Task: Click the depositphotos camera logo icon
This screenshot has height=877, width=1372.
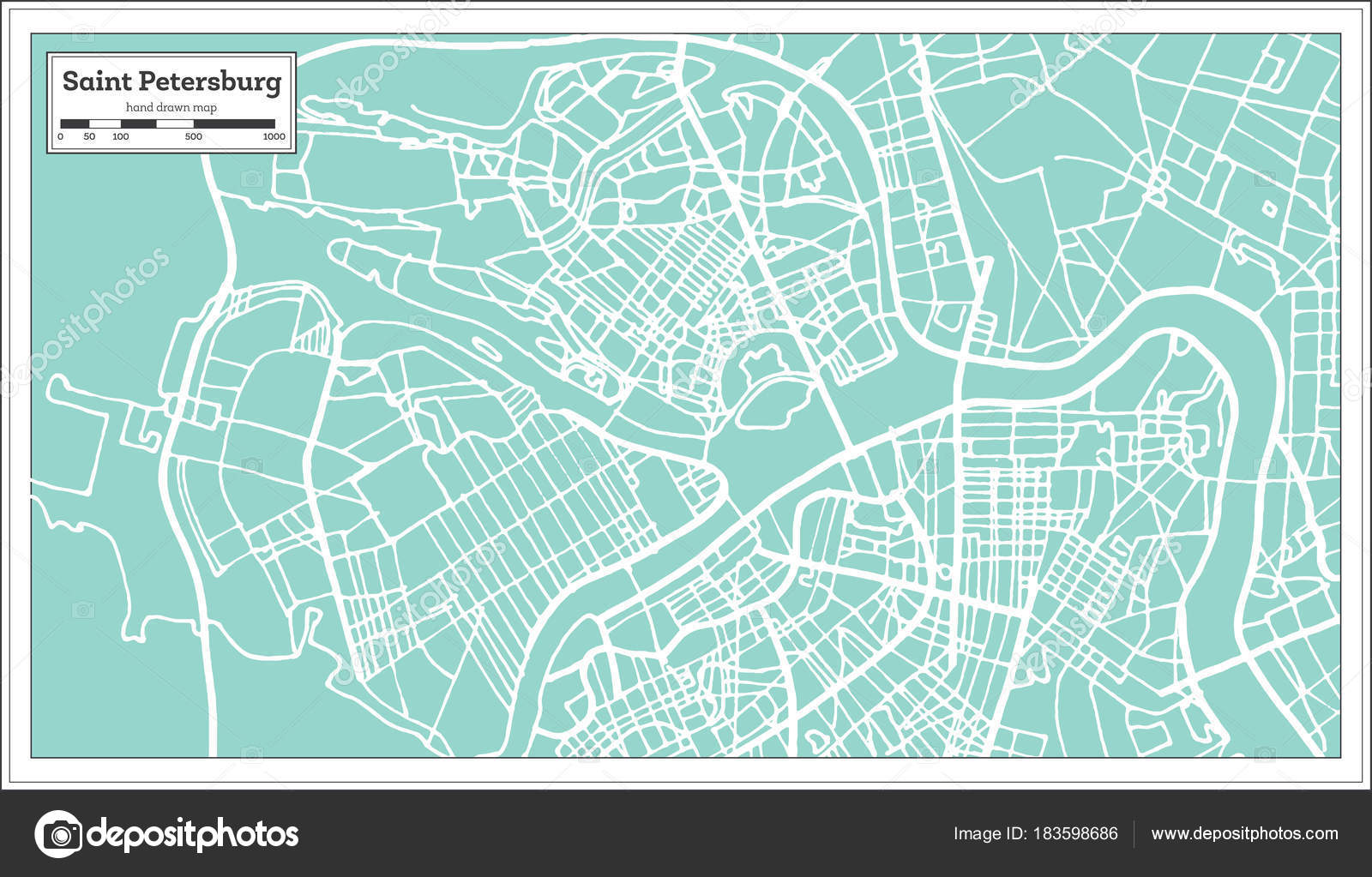Action: (x=58, y=833)
